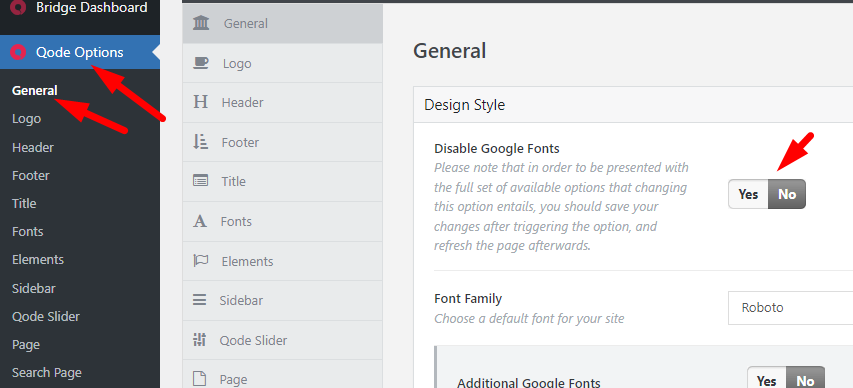
Task: Select Footer in the admin submenu
Action: [x=31, y=175]
